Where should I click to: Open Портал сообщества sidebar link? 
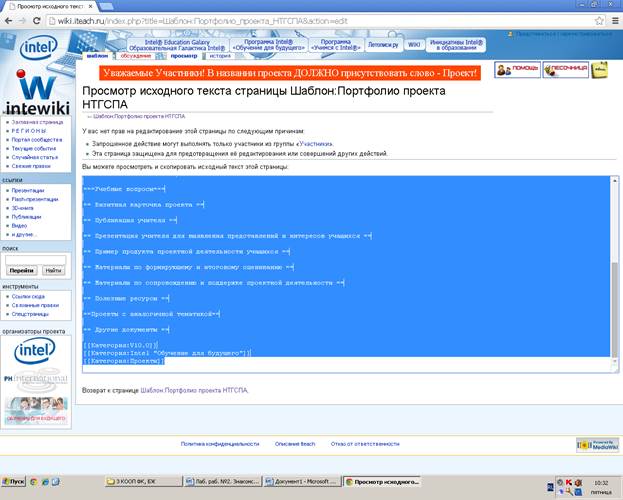tap(37, 140)
